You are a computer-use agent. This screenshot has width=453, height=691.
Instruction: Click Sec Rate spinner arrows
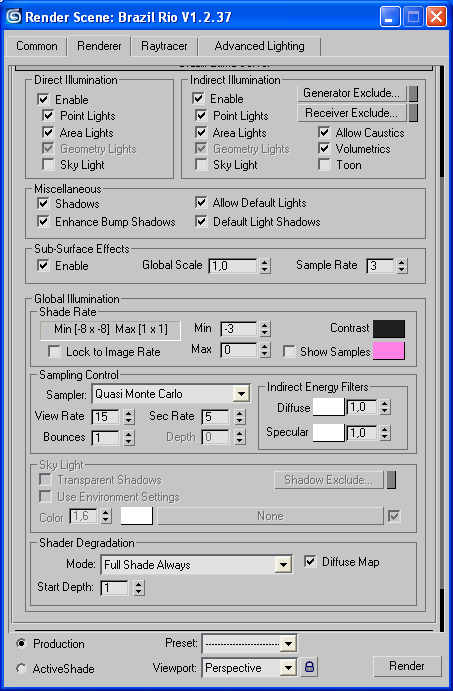[239, 417]
